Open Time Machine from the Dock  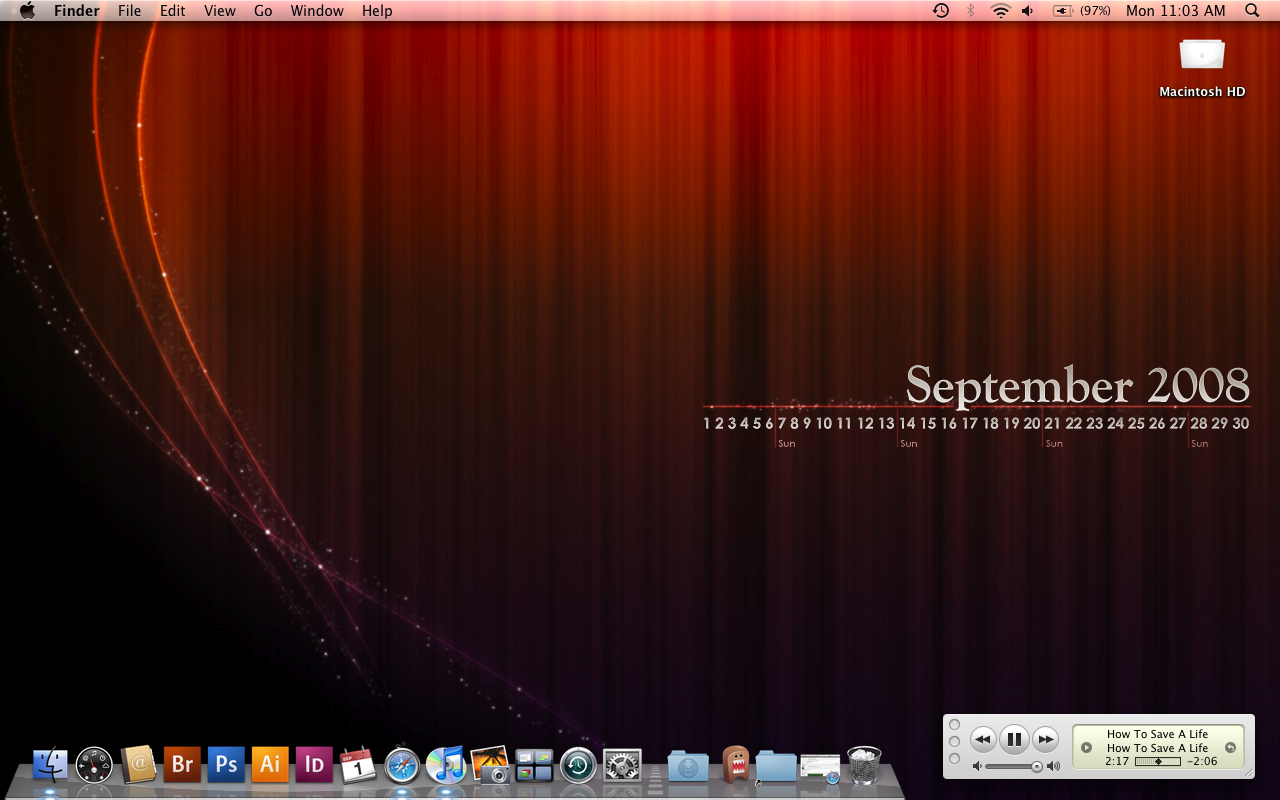point(578,765)
